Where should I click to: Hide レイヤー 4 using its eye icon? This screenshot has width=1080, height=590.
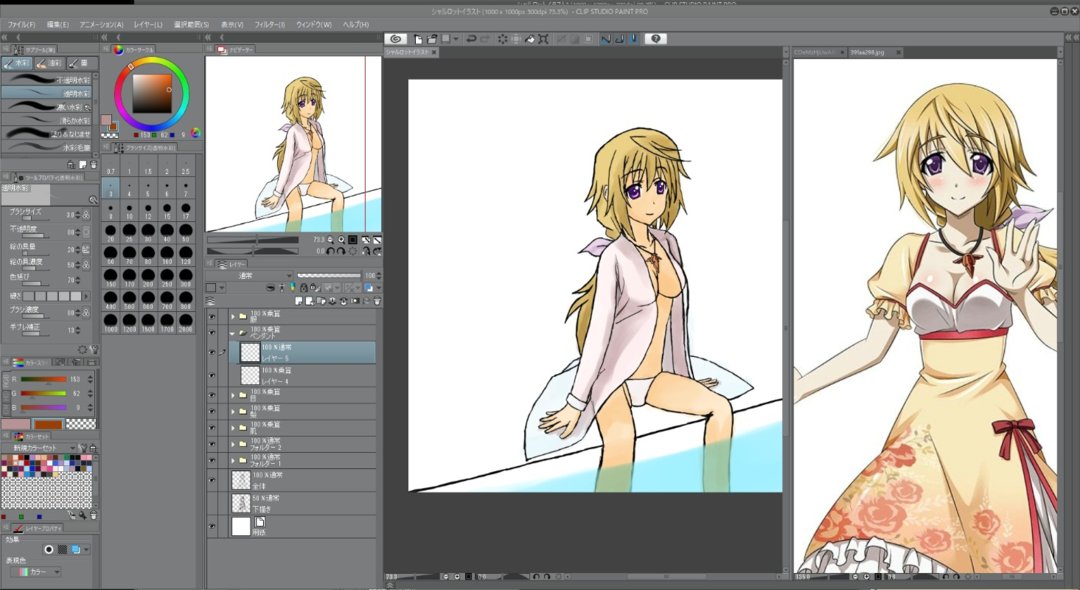212,375
